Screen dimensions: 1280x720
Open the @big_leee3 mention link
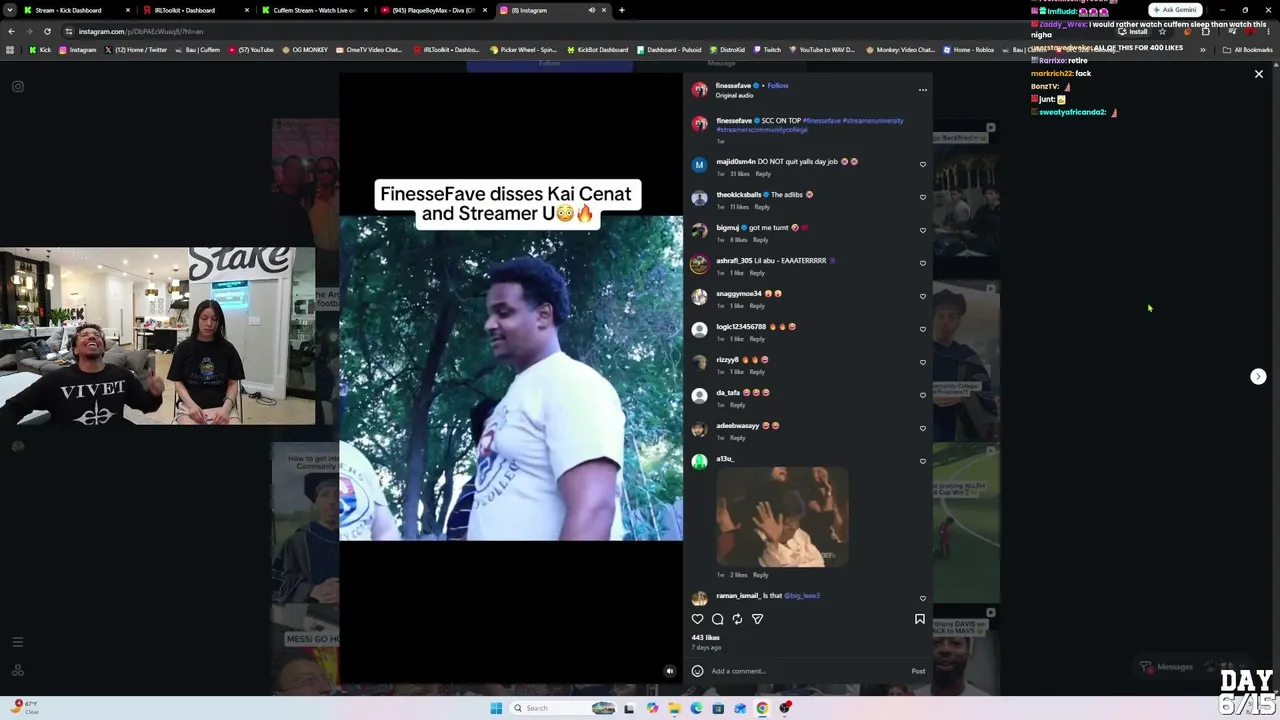802,596
